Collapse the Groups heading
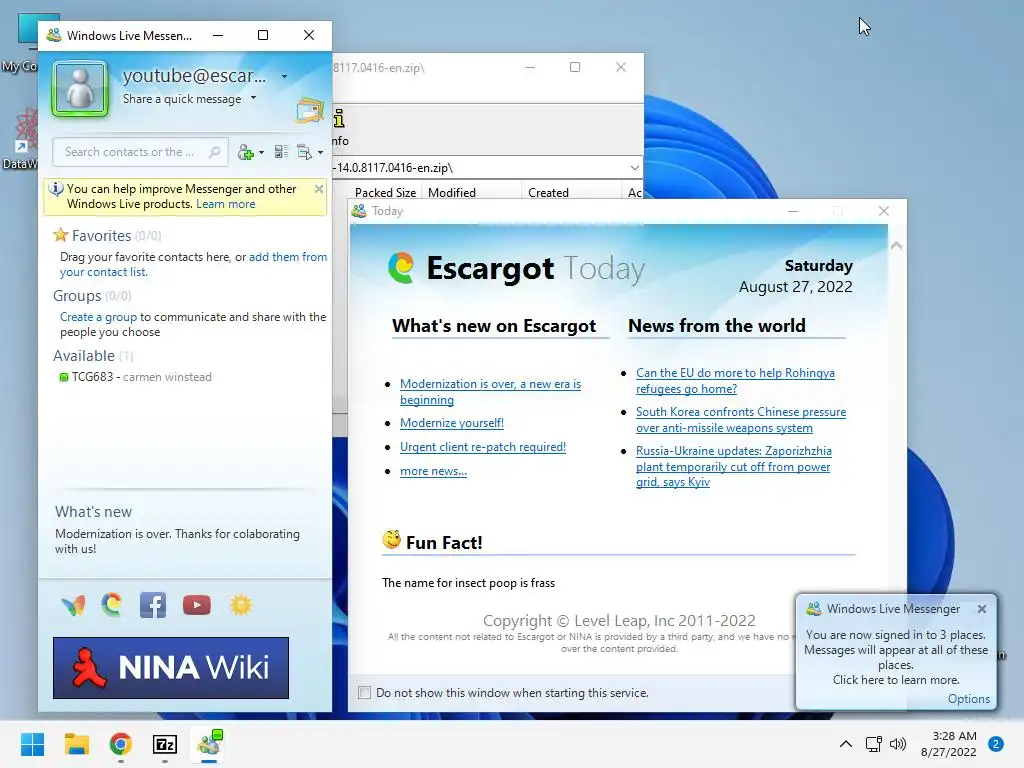The width and height of the screenshot is (1024, 768). pos(77,296)
